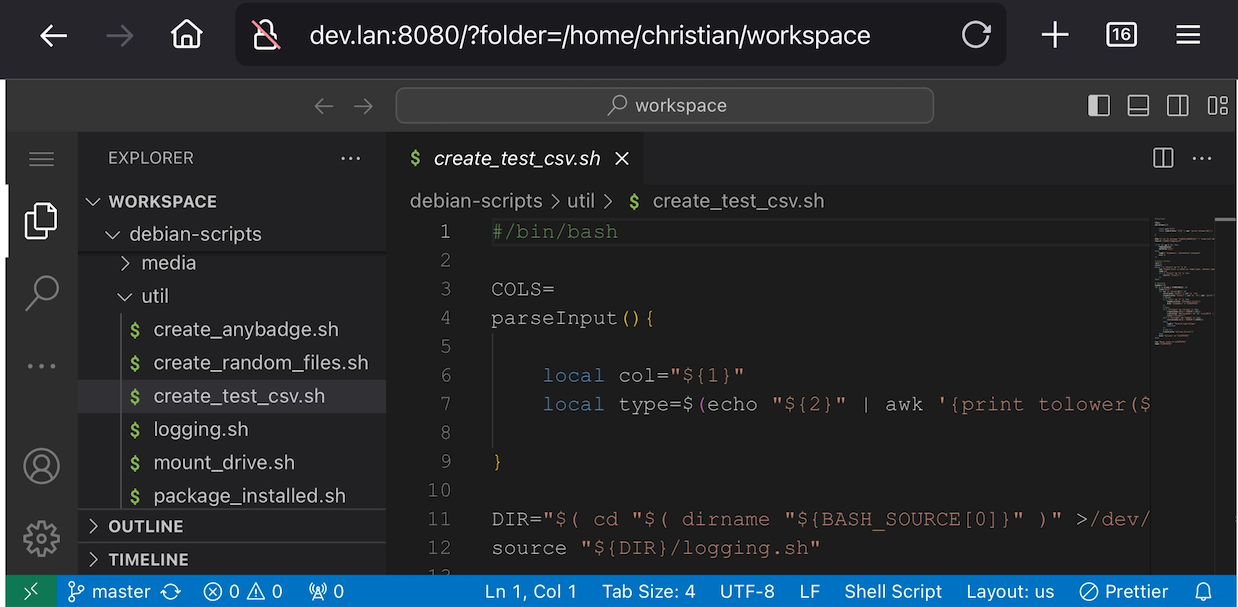1238x607 pixels.
Task: Synchronize changes with remote
Action: click(x=171, y=591)
